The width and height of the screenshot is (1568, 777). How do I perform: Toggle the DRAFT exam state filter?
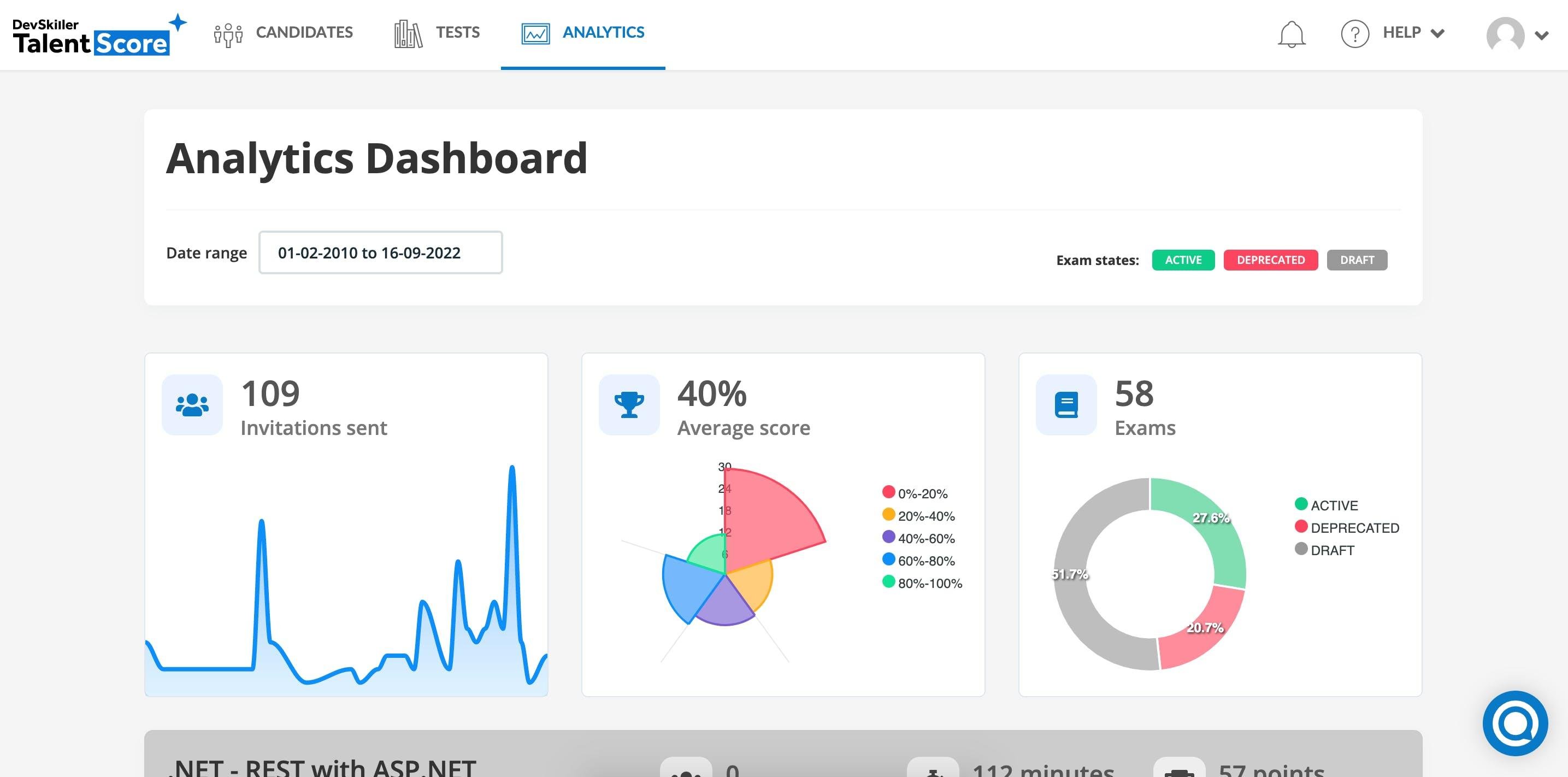point(1357,260)
